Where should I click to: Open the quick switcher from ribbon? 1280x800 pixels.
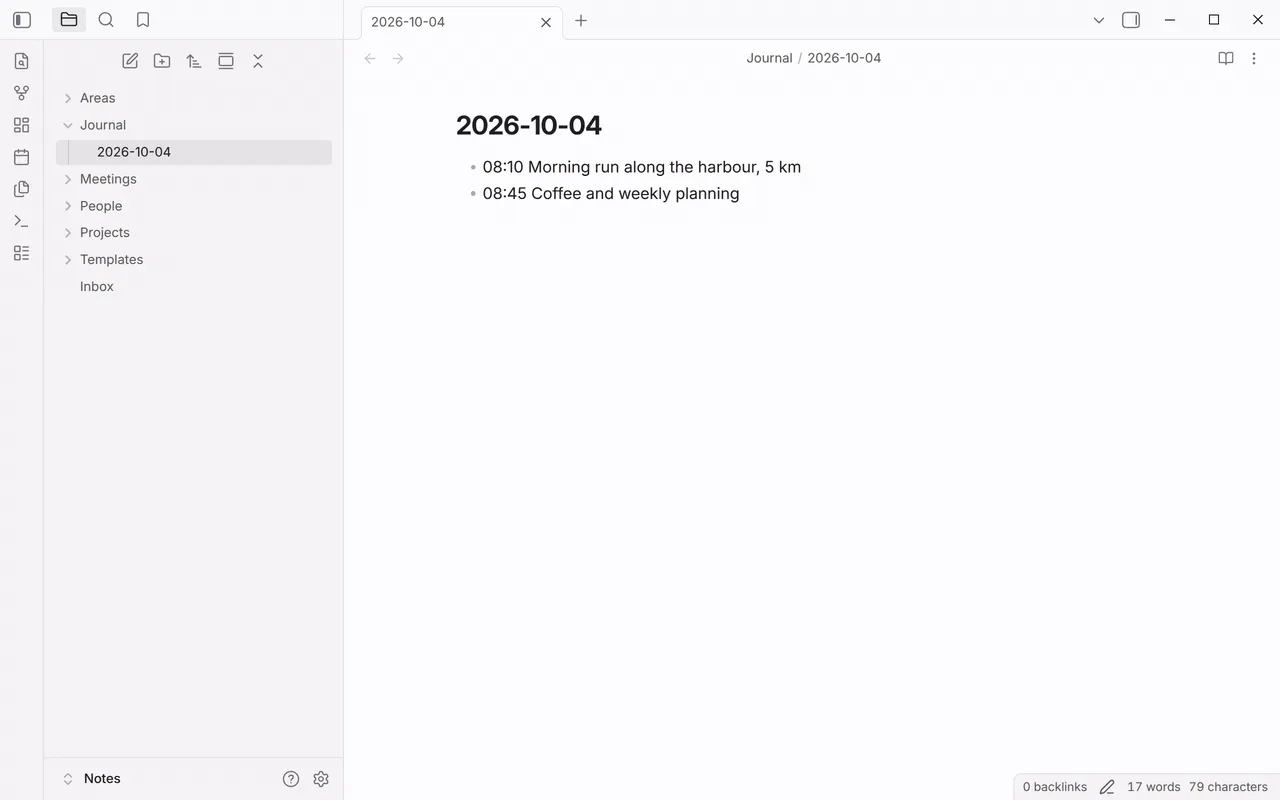click(x=22, y=61)
